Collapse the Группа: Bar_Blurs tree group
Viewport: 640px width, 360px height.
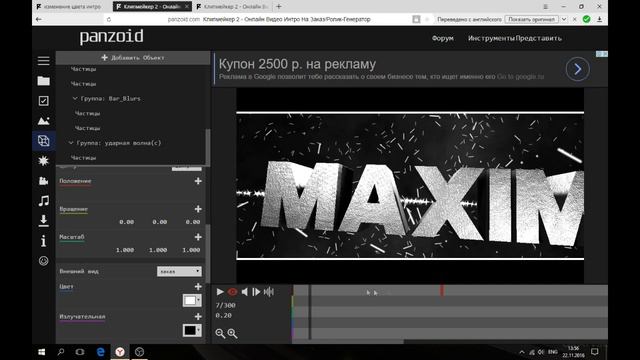(x=75, y=98)
